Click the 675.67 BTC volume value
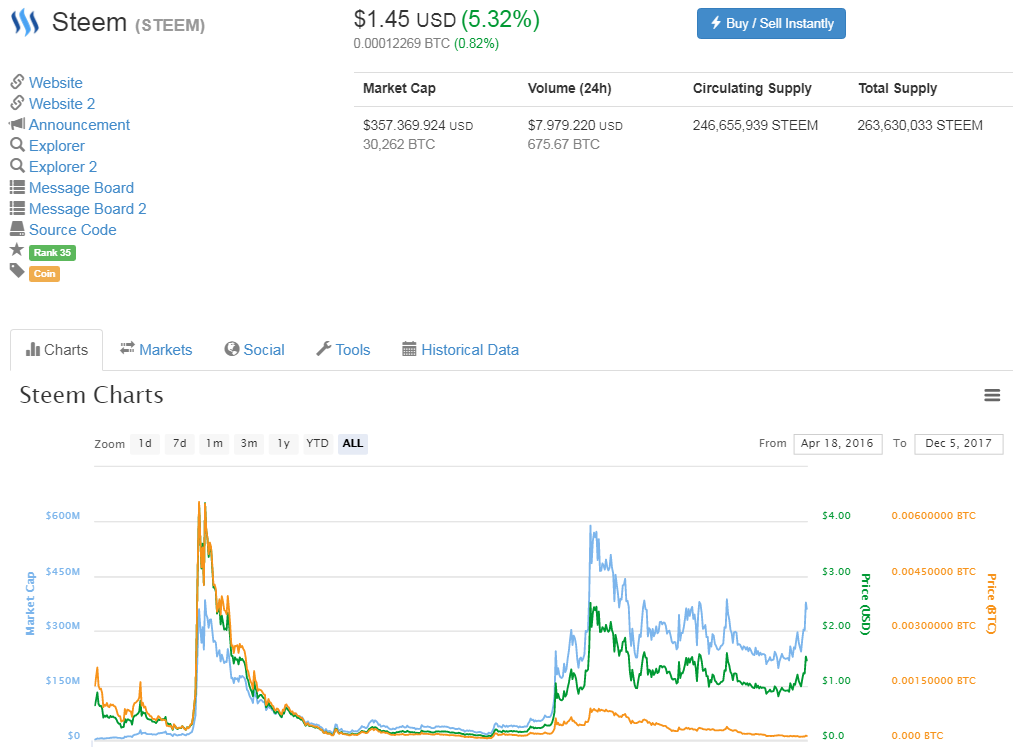 click(x=563, y=144)
